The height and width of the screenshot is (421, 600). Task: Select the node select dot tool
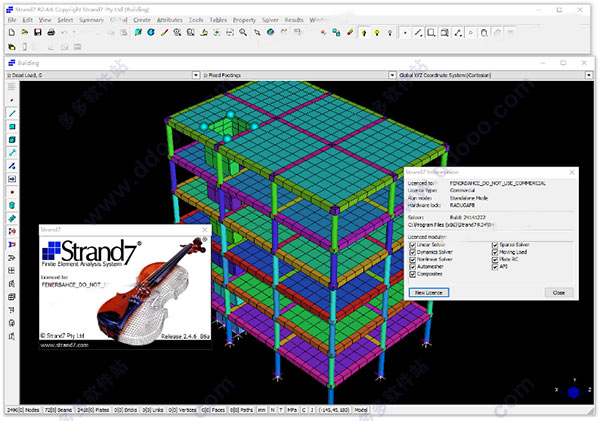(x=405, y=33)
